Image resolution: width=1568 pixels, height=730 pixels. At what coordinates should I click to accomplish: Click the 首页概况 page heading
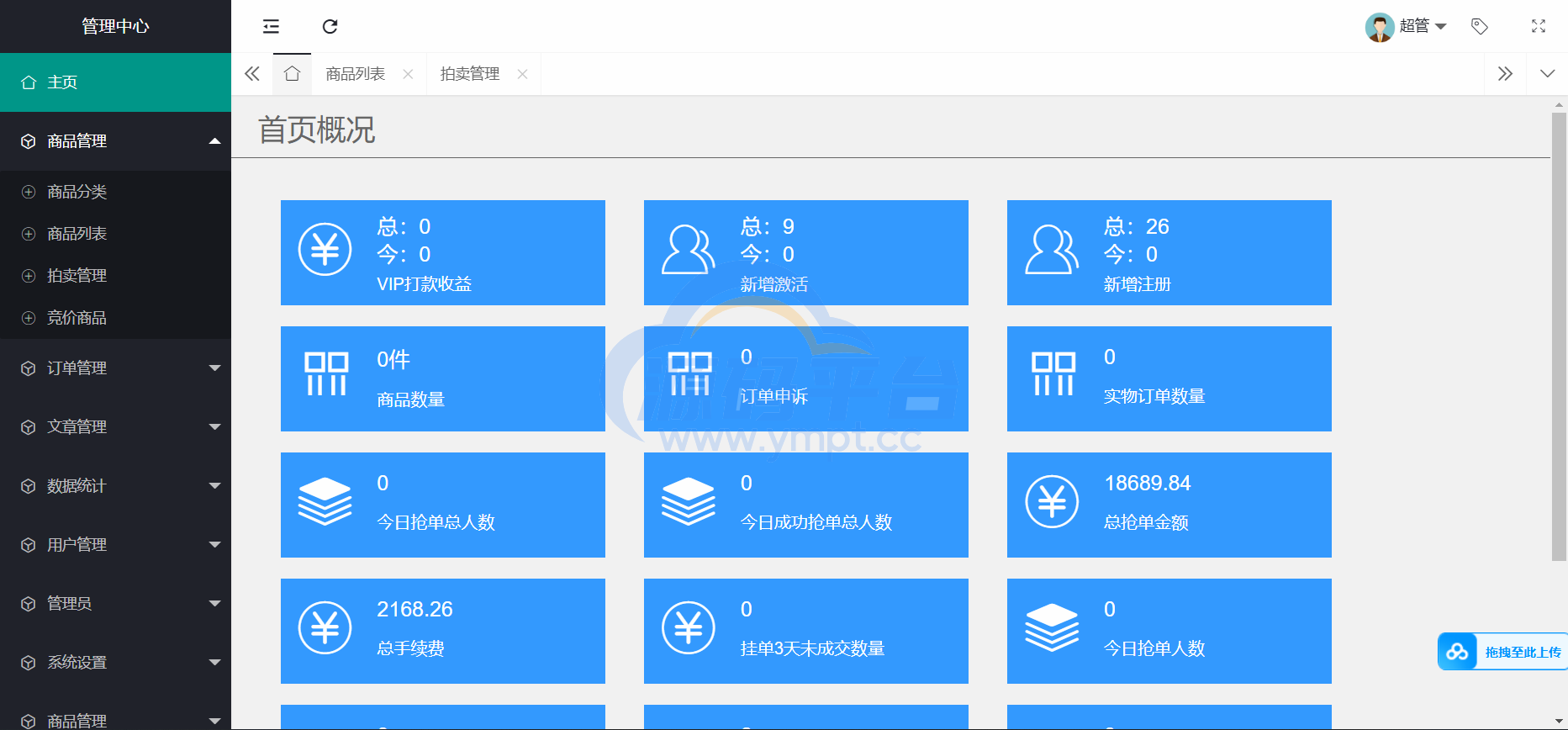316,130
